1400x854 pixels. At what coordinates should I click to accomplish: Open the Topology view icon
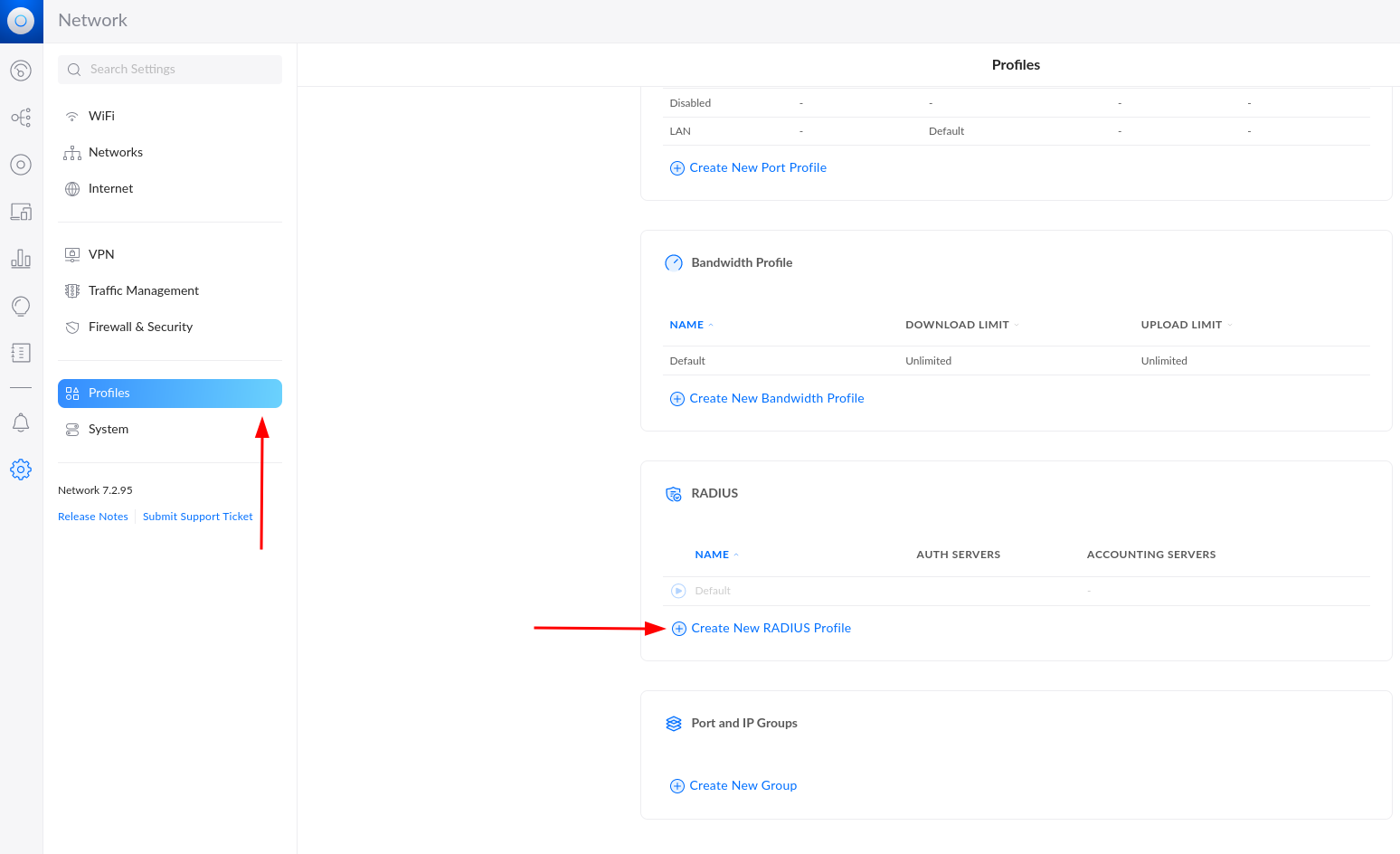click(21, 118)
